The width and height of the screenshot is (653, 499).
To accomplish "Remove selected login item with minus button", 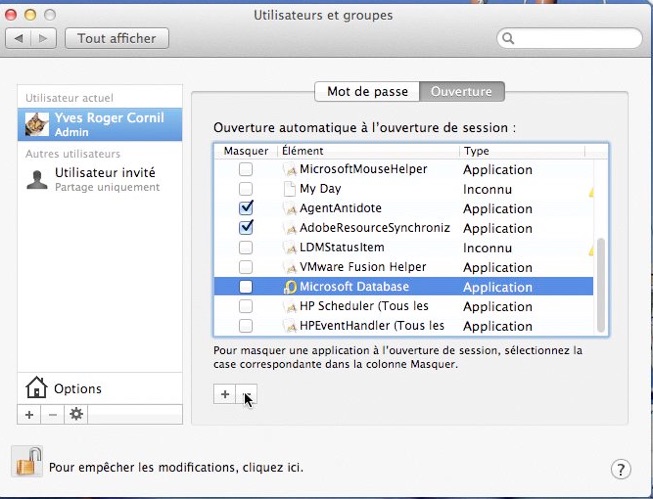I will 247,394.
